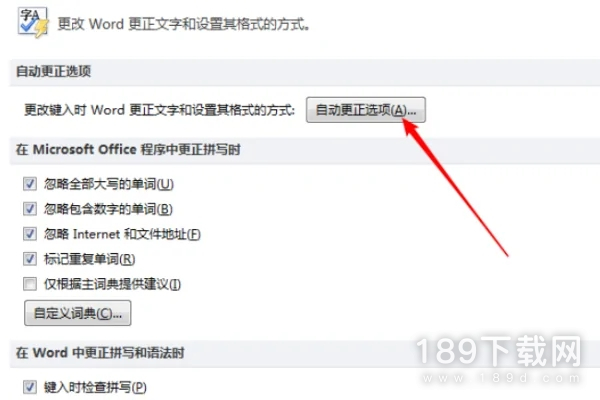600x400 pixels.
Task: Click the 在 Word 中更正拼写和语法时 section header
Action: [x=100, y=353]
